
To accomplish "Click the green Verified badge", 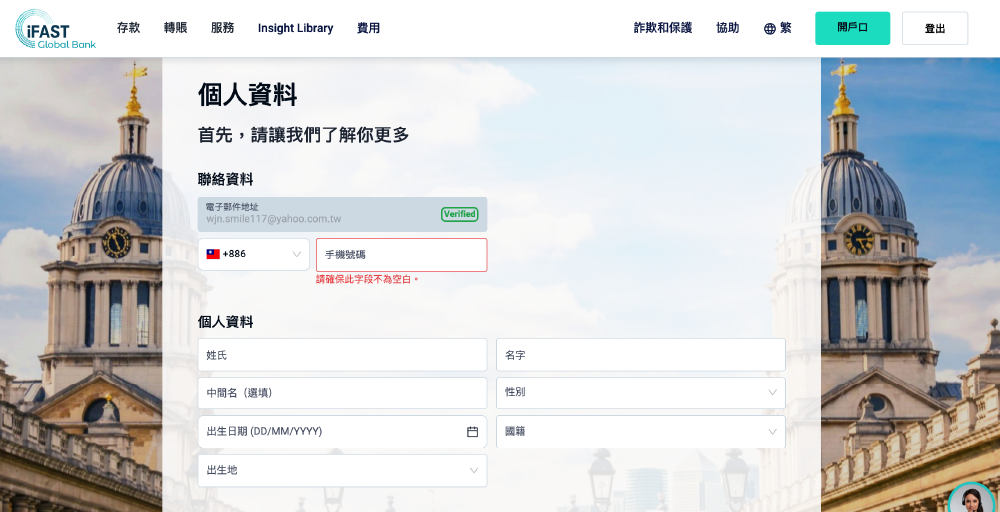I will pos(459,214).
